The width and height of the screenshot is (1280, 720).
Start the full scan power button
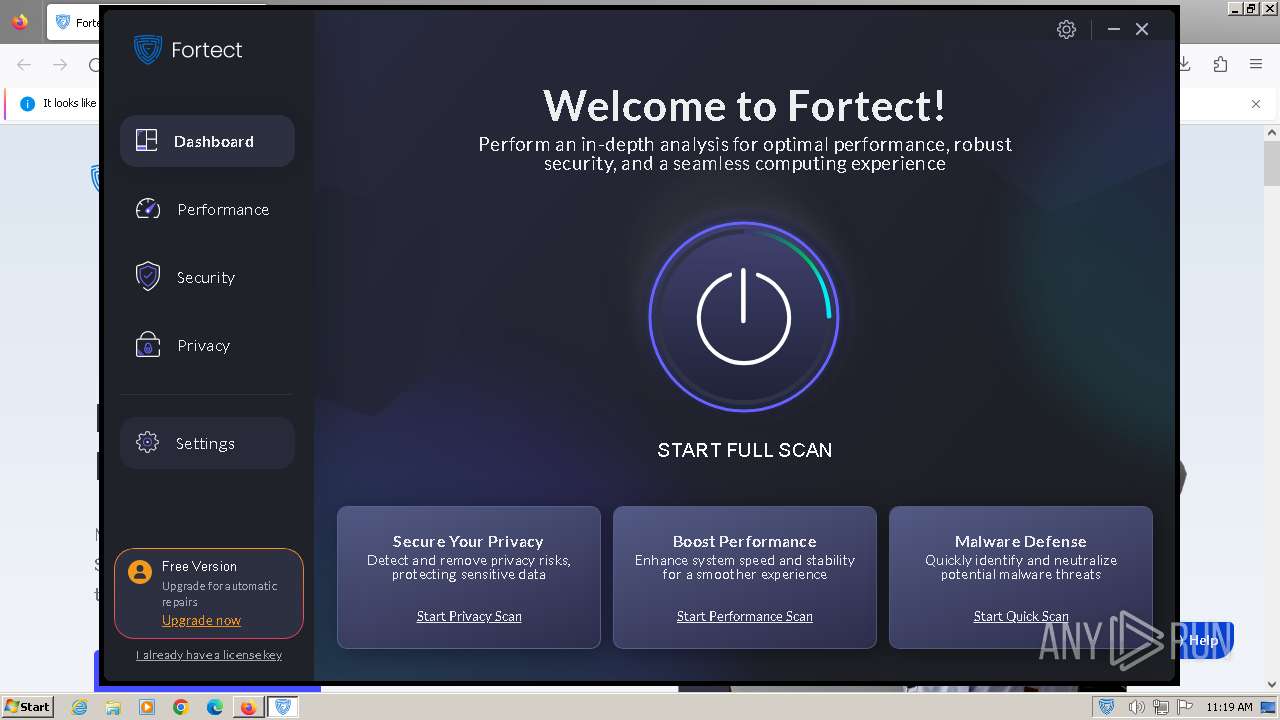point(744,317)
